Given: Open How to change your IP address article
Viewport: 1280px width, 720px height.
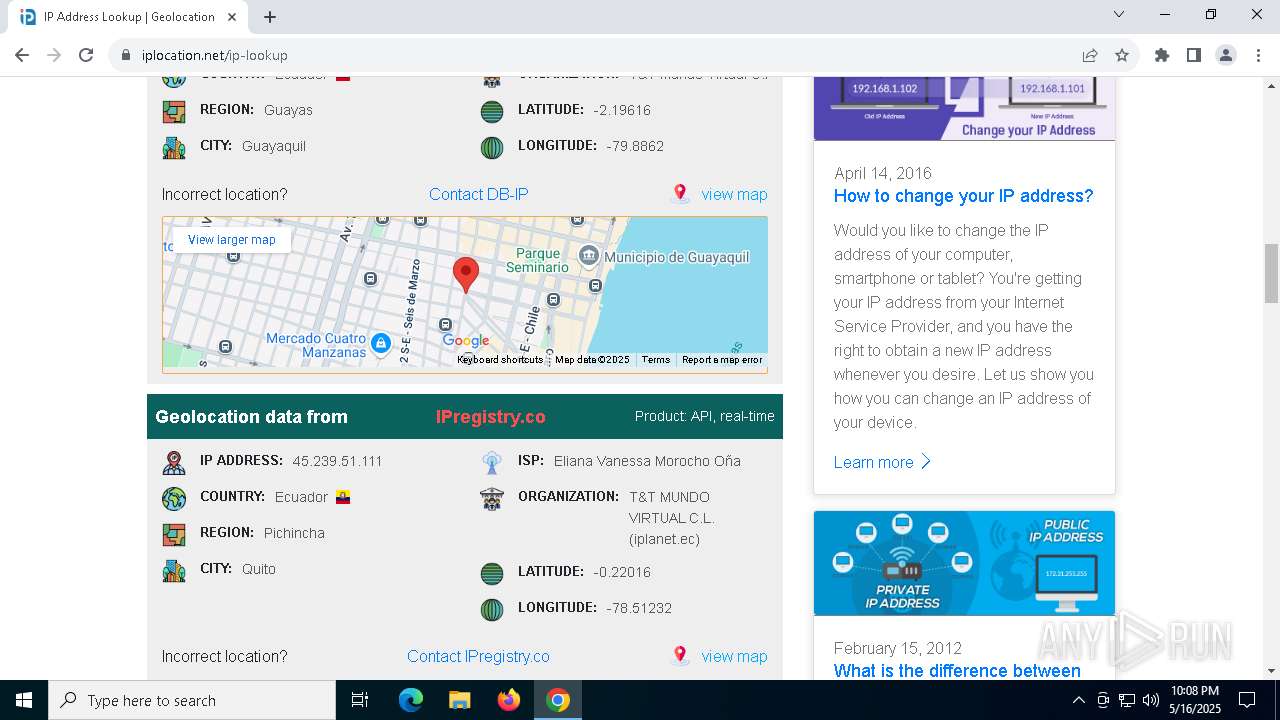Looking at the screenshot, I should pos(963,196).
